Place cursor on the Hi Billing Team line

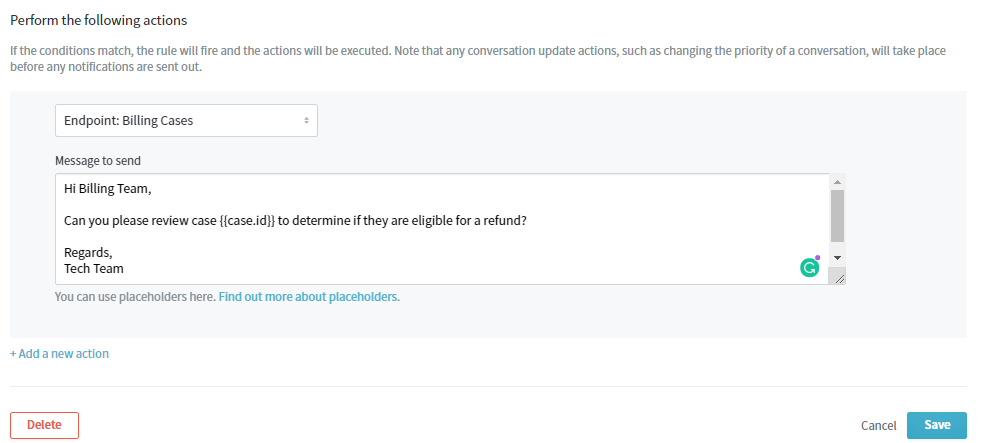click(x=107, y=188)
